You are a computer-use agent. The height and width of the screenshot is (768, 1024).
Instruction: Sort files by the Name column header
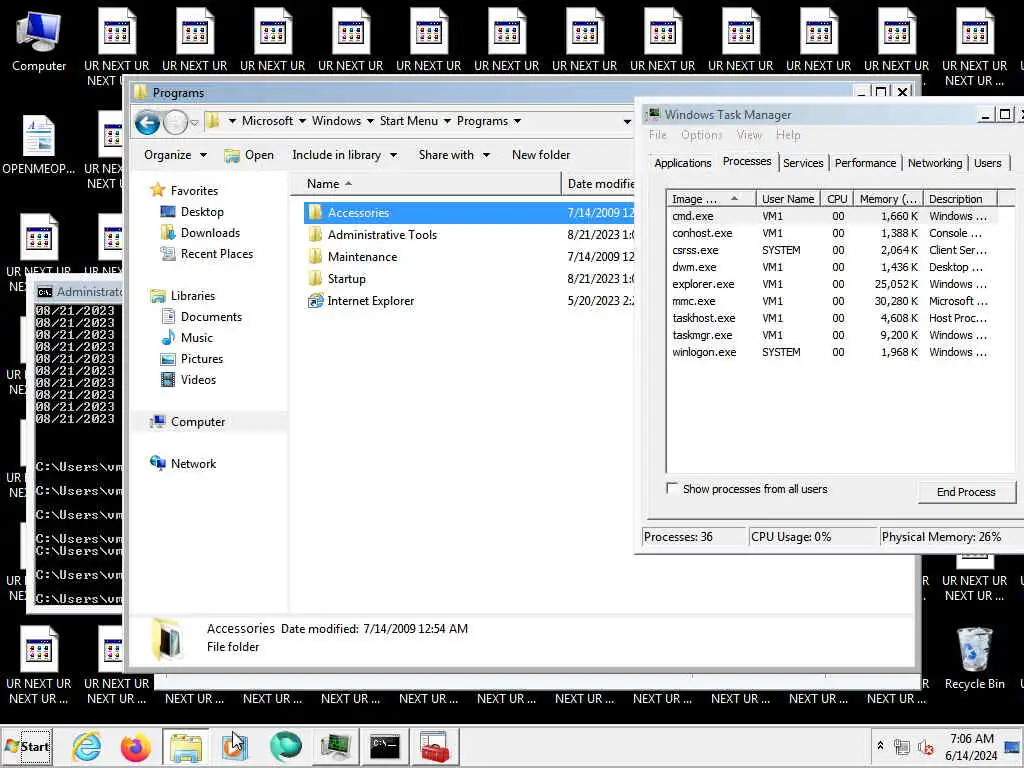425,184
